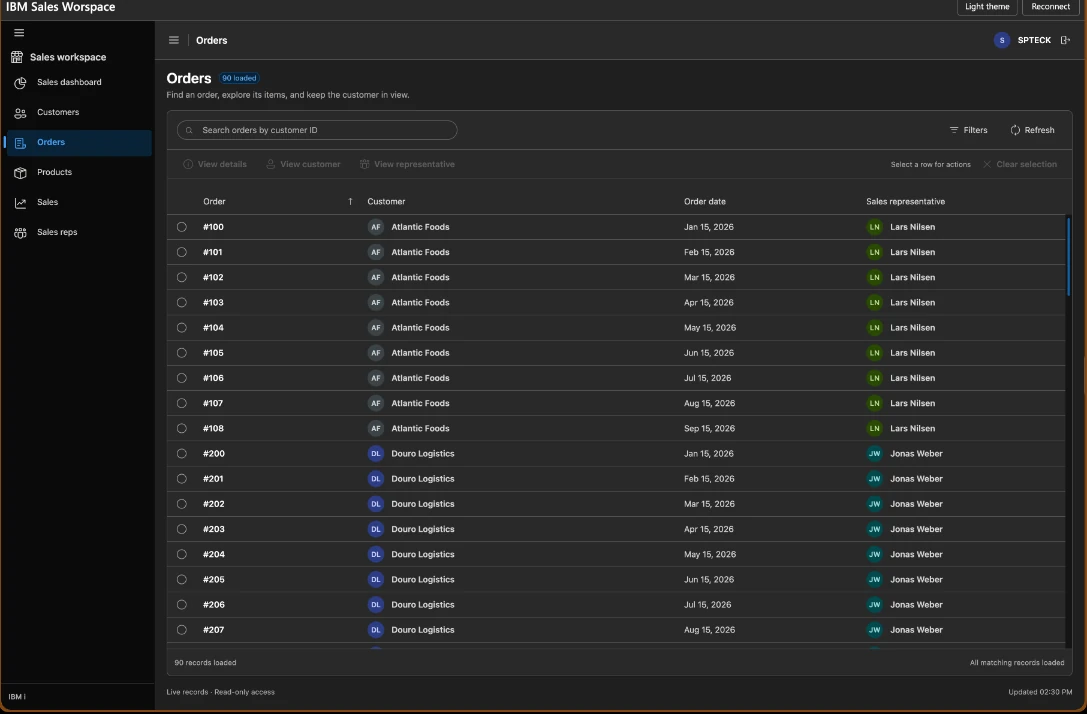Click Lars Nilsen in order #102 row
This screenshot has width=1087, height=714.
912,277
